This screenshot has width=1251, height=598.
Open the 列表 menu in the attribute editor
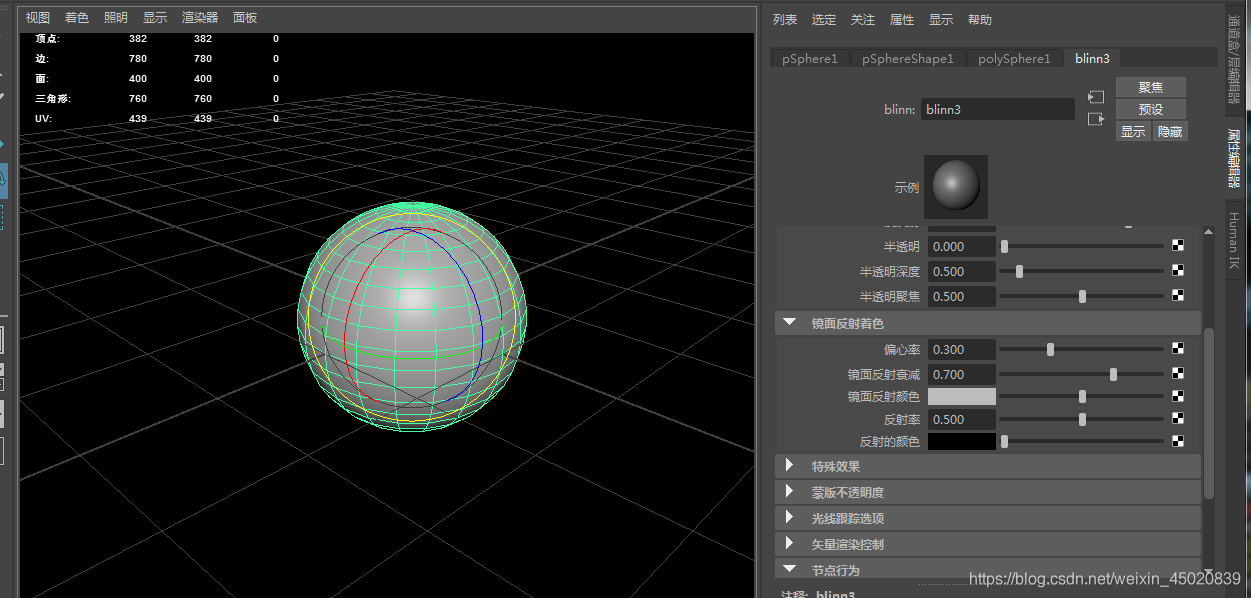pyautogui.click(x=785, y=20)
